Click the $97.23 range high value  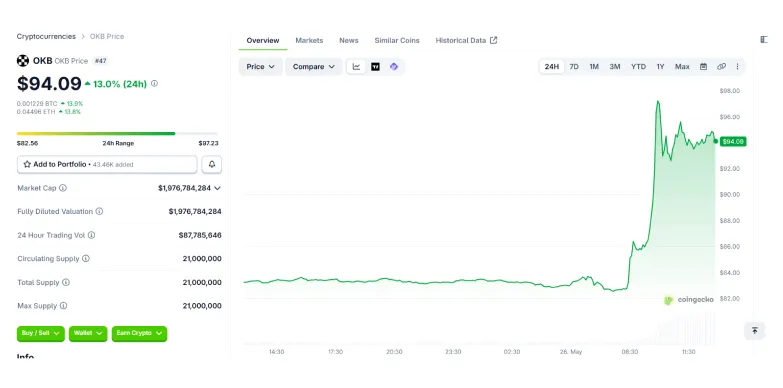click(x=208, y=143)
